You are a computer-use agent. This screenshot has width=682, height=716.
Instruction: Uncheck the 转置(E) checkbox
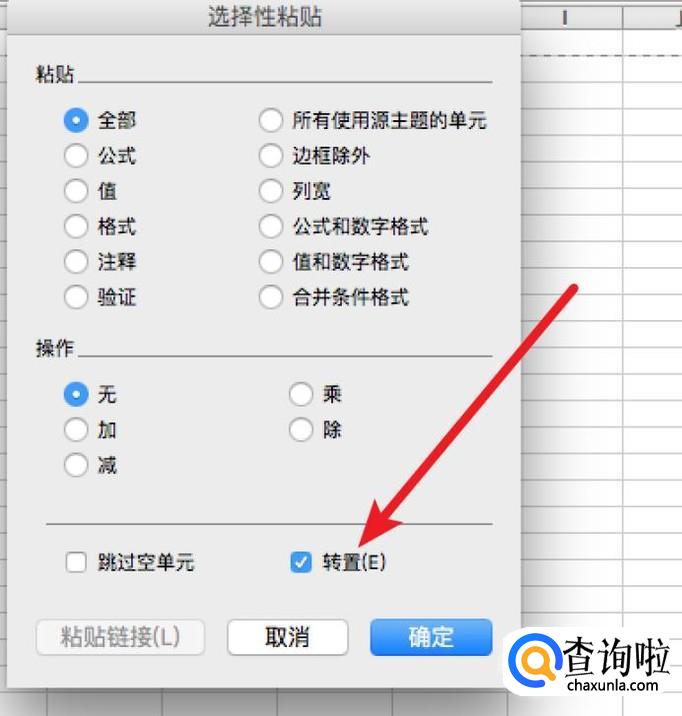(x=301, y=562)
